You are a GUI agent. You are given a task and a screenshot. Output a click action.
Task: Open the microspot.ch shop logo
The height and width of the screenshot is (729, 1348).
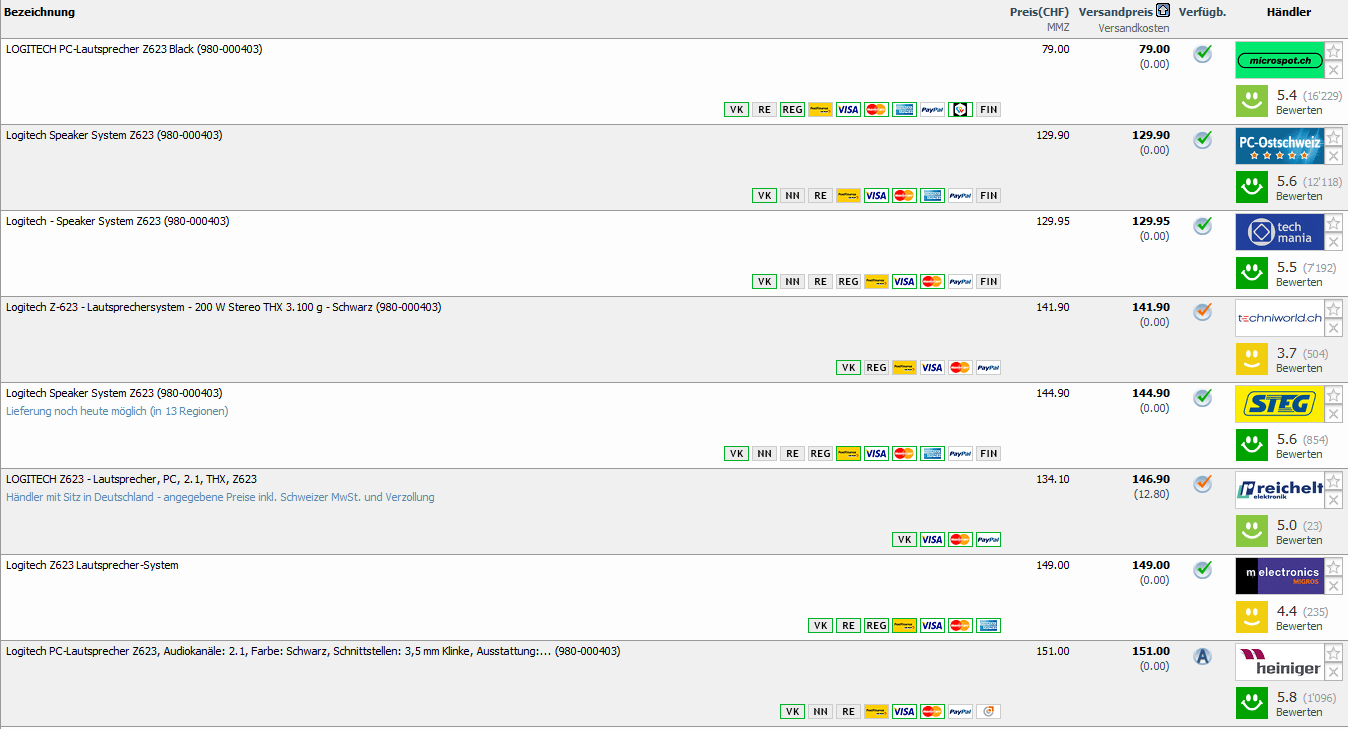1279,60
